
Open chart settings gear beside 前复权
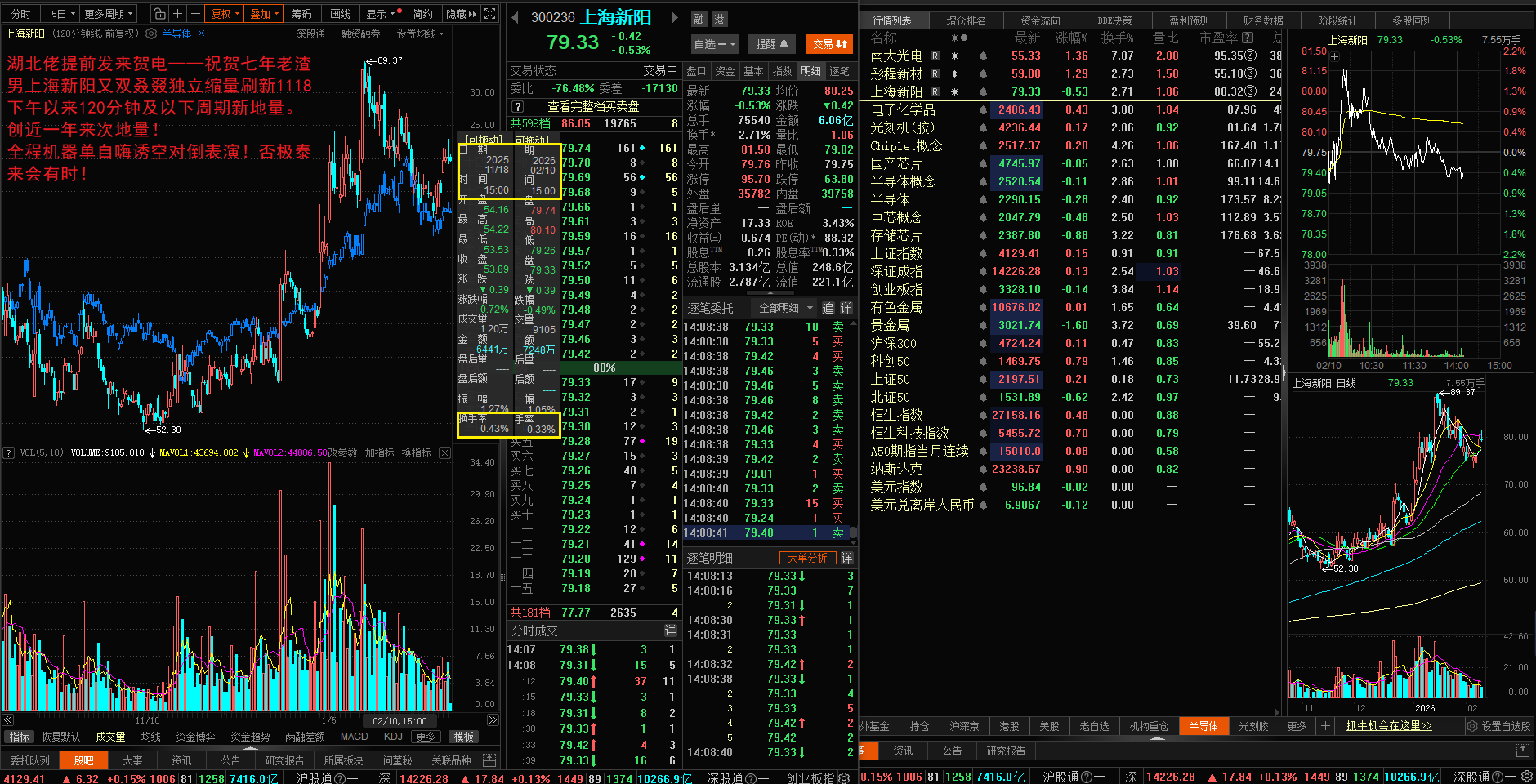point(151,33)
